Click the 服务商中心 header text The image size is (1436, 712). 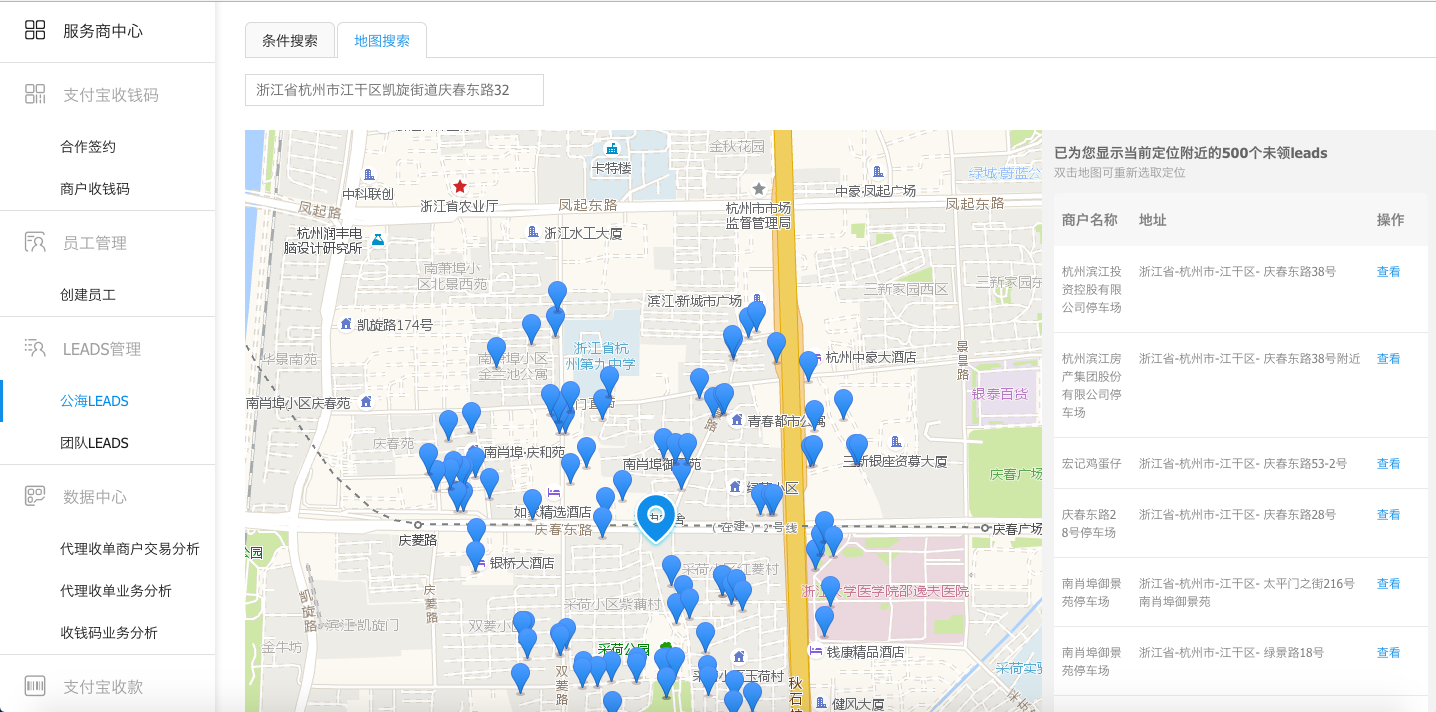click(x=103, y=31)
